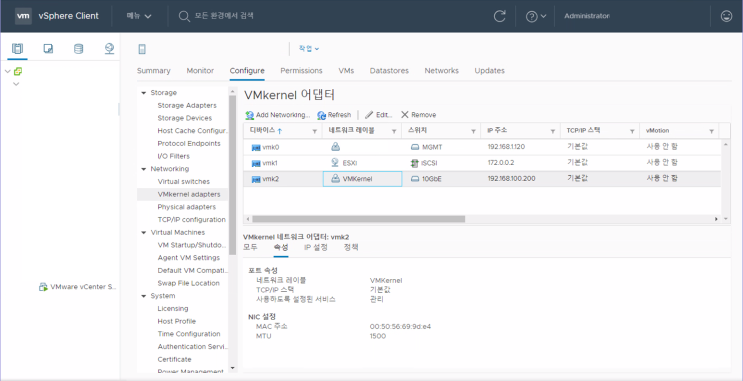This screenshot has width=743, height=381.
Task: Click the vmk1 adapter icon
Action: point(256,163)
